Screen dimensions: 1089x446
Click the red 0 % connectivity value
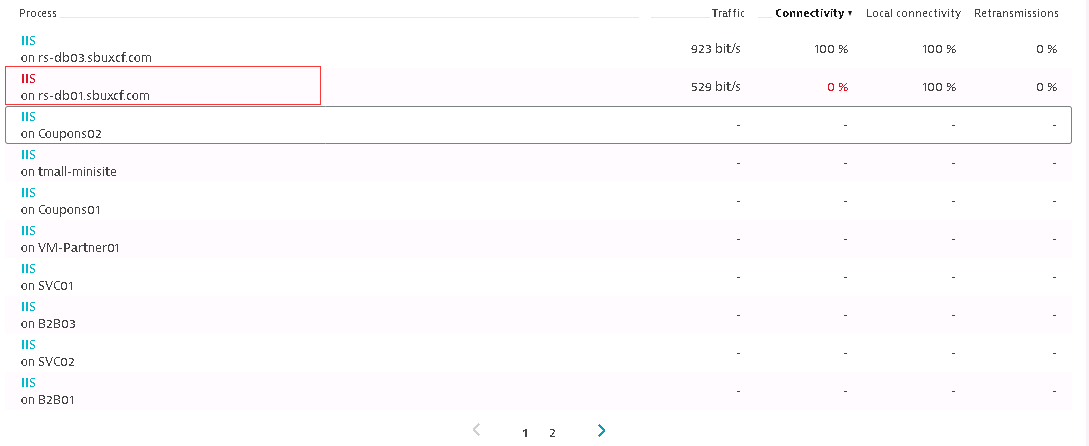click(837, 87)
